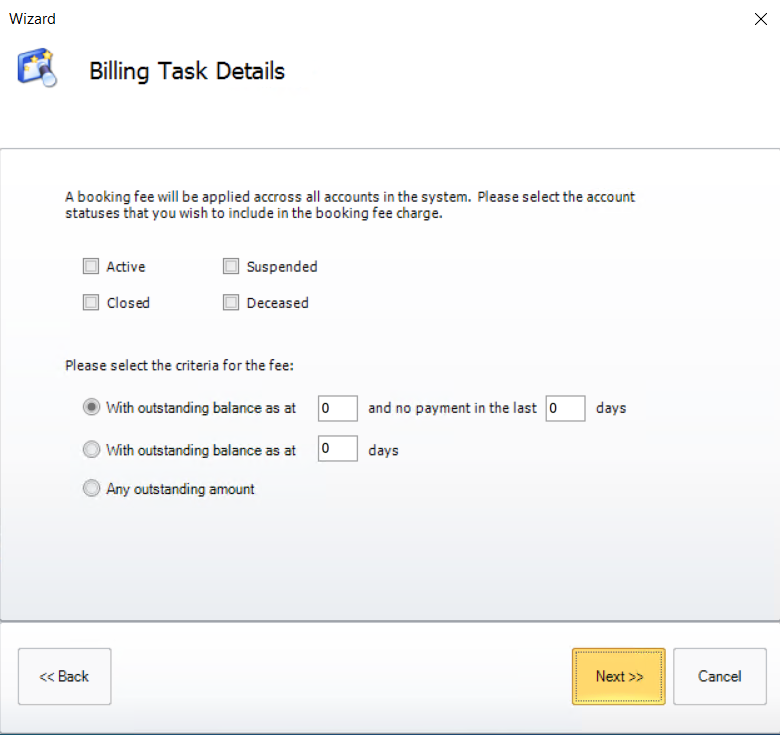Select the balance and no payment radio option
The width and height of the screenshot is (780, 735).
click(92, 408)
